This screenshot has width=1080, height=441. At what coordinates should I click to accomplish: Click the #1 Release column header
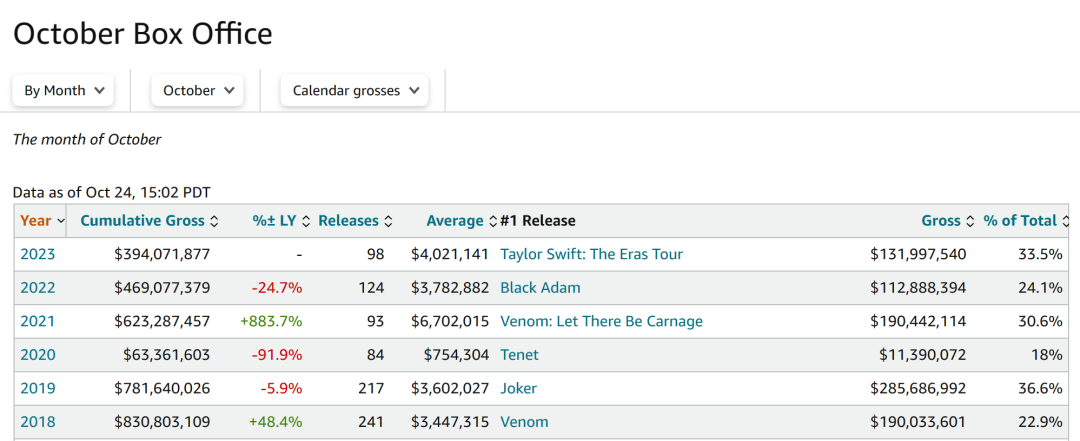click(537, 221)
